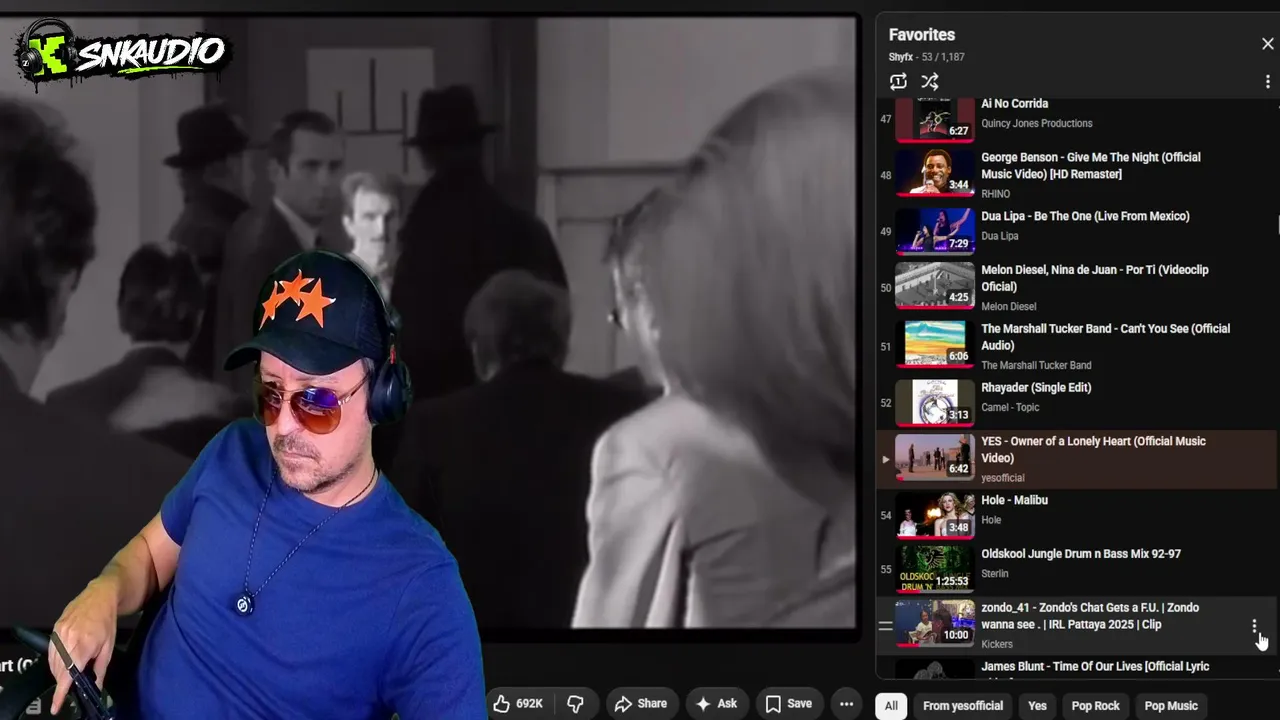The image size is (1280, 720).
Task: Open the "Rhayader (Single Edit)" title
Action: (1036, 388)
